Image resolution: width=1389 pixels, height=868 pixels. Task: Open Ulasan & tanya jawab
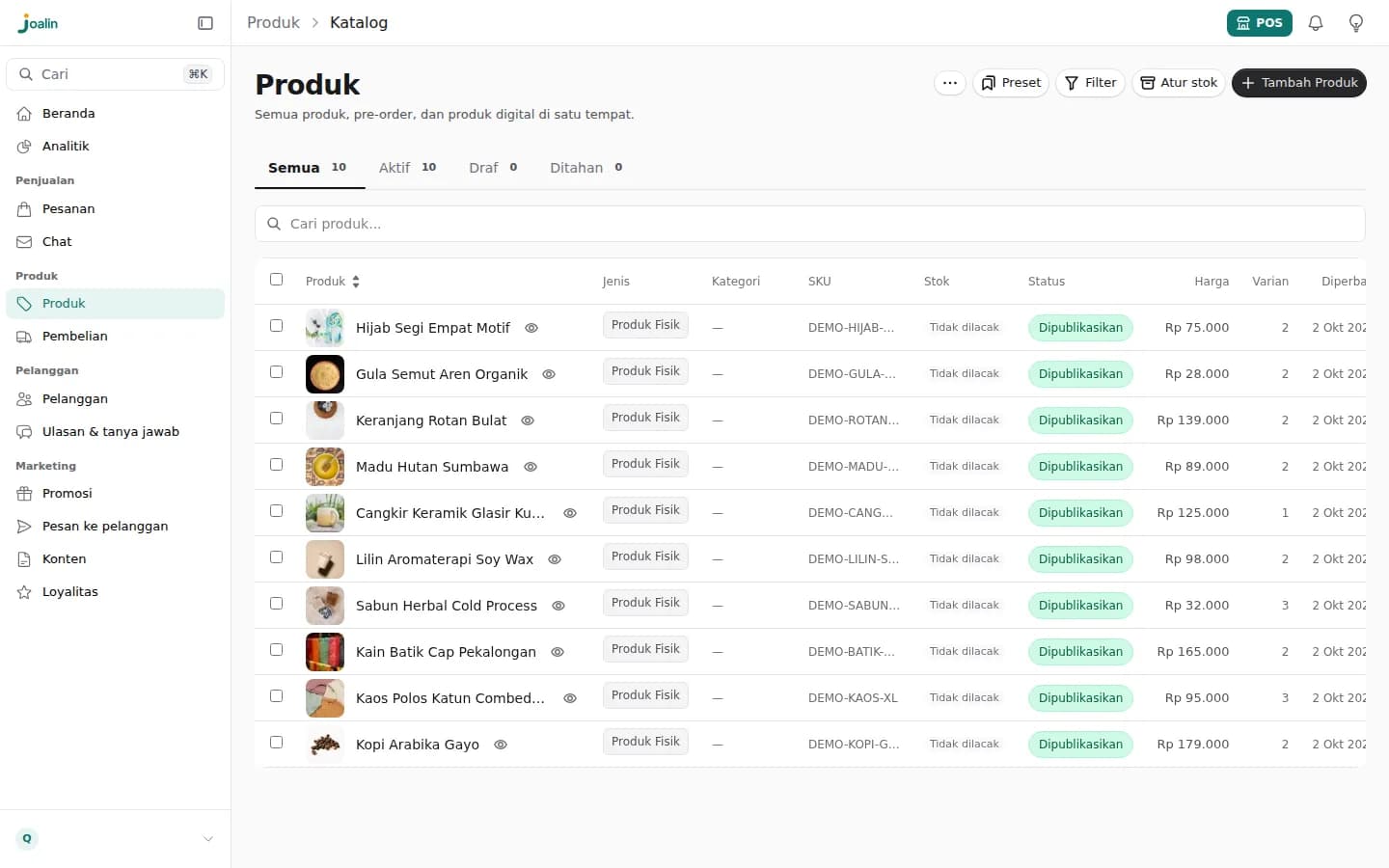point(115,432)
